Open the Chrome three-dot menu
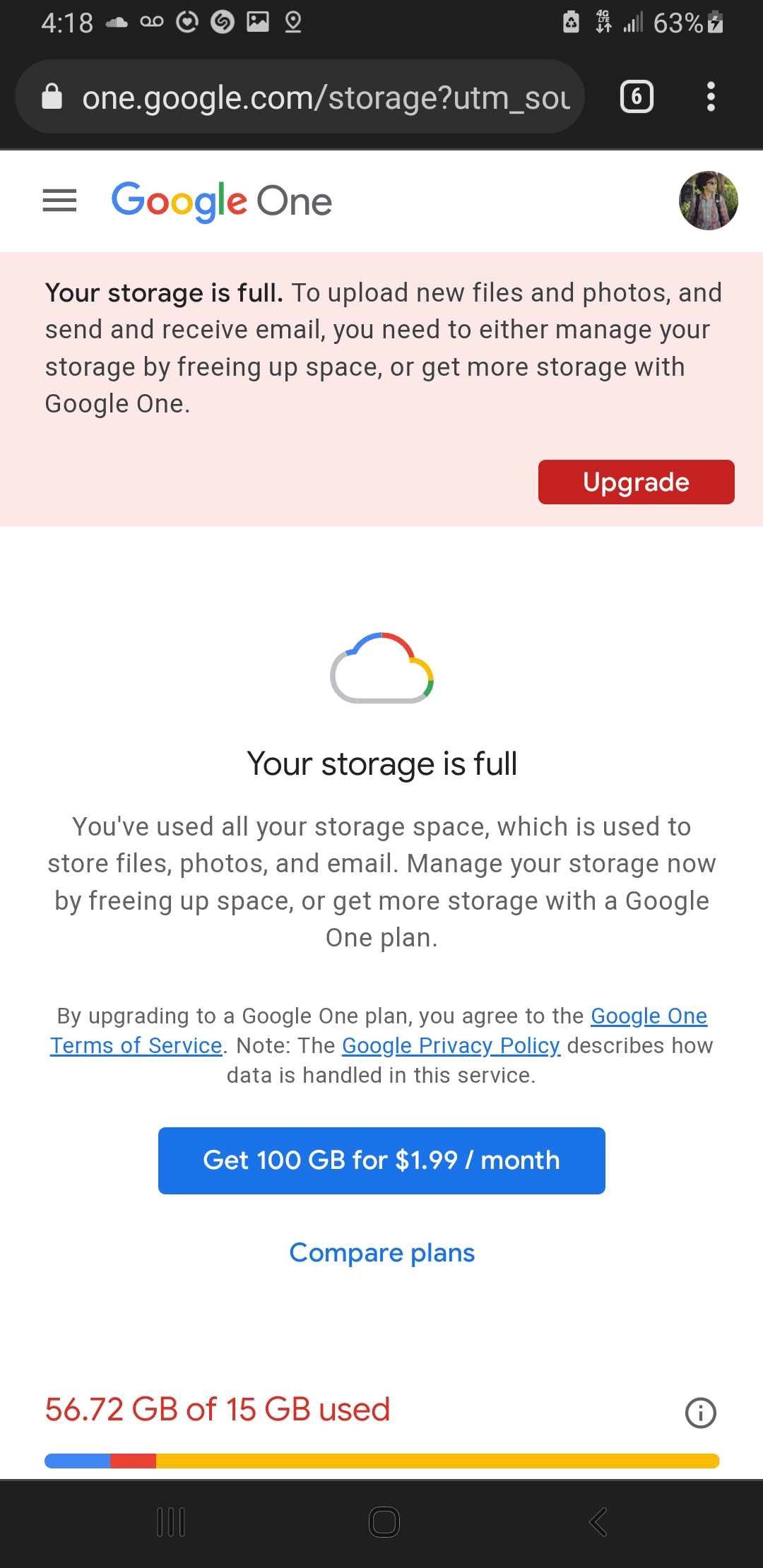Viewport: 763px width, 1568px height. click(710, 97)
